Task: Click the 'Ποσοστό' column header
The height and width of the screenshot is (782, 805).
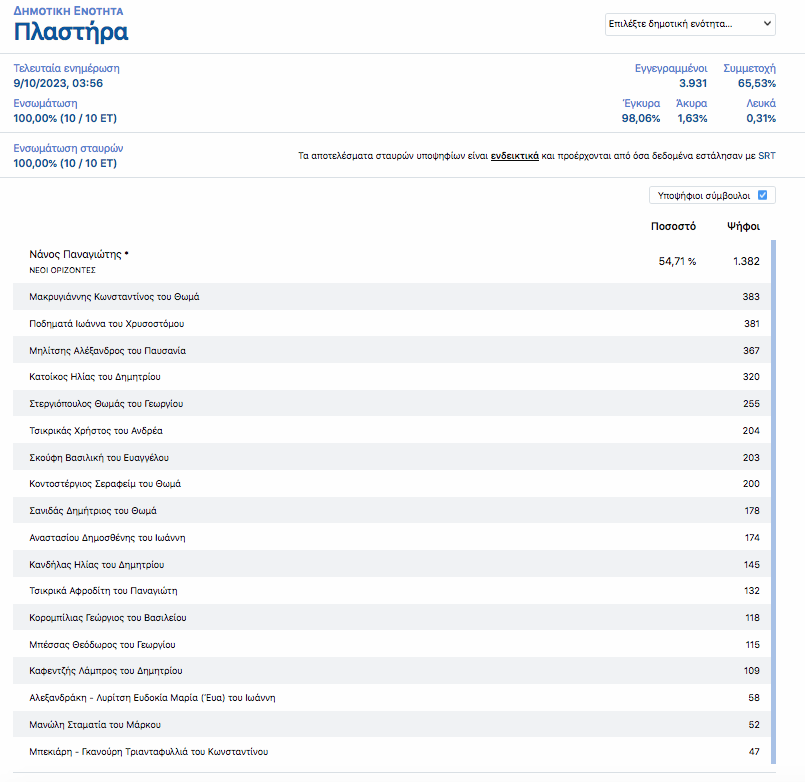Action: [673, 227]
